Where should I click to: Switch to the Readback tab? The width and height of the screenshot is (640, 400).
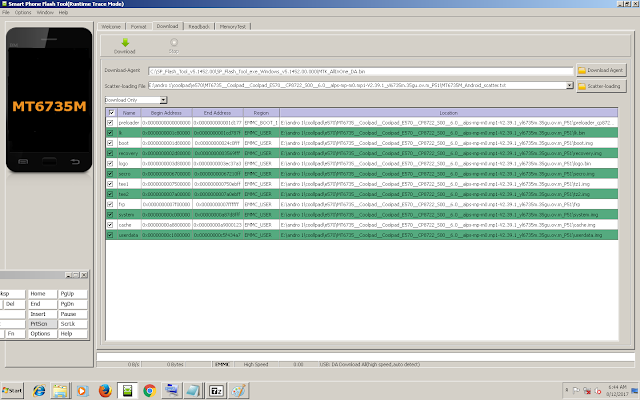(x=199, y=27)
